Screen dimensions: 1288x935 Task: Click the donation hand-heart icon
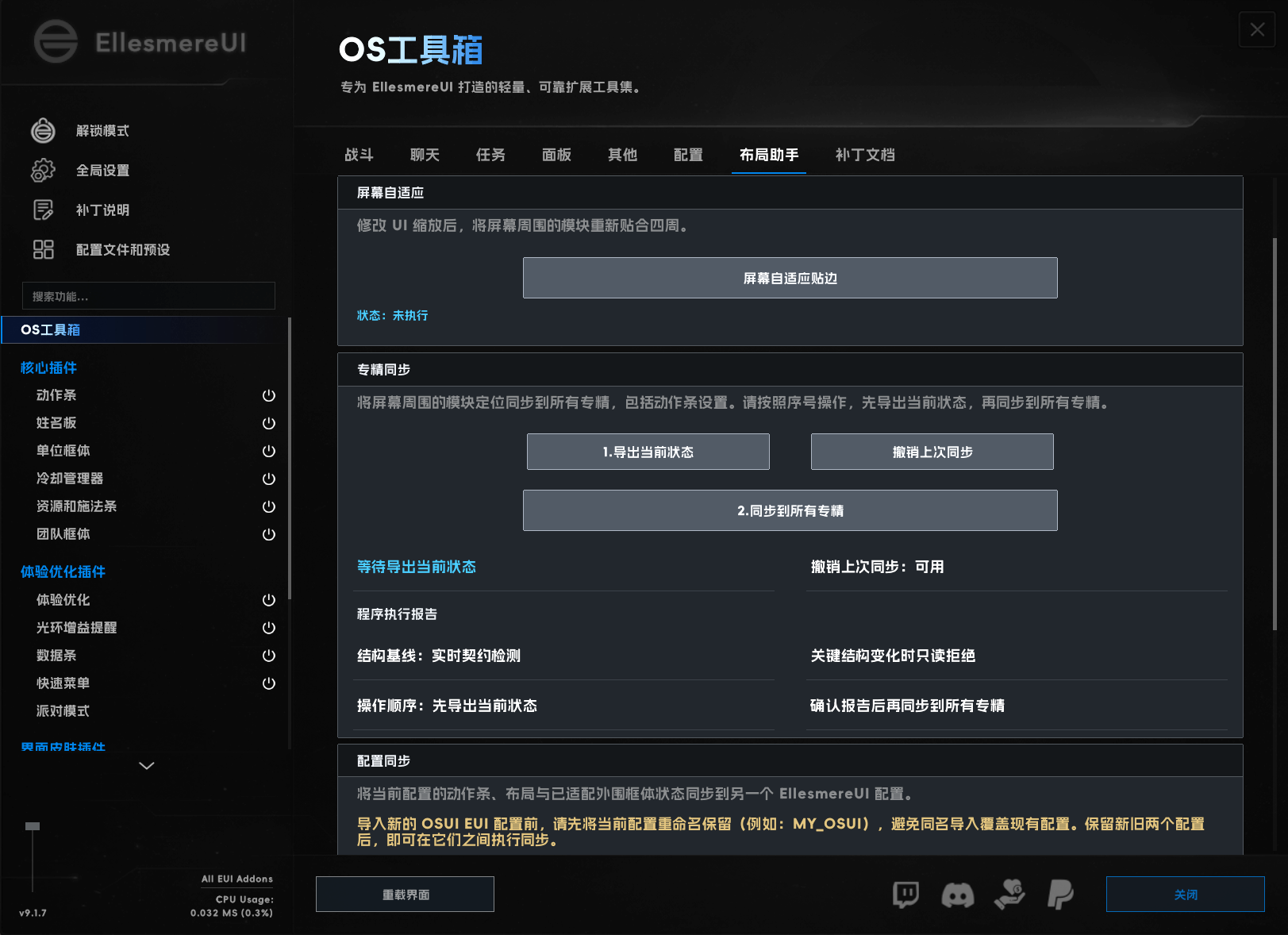(x=1009, y=895)
